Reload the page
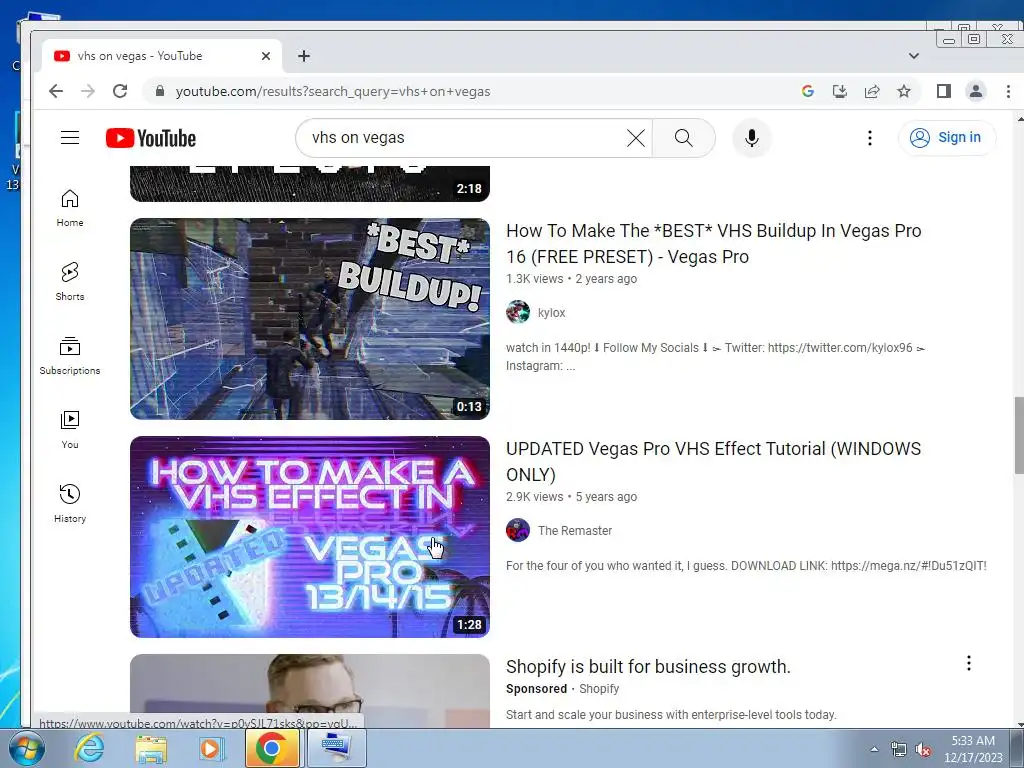 (x=120, y=91)
